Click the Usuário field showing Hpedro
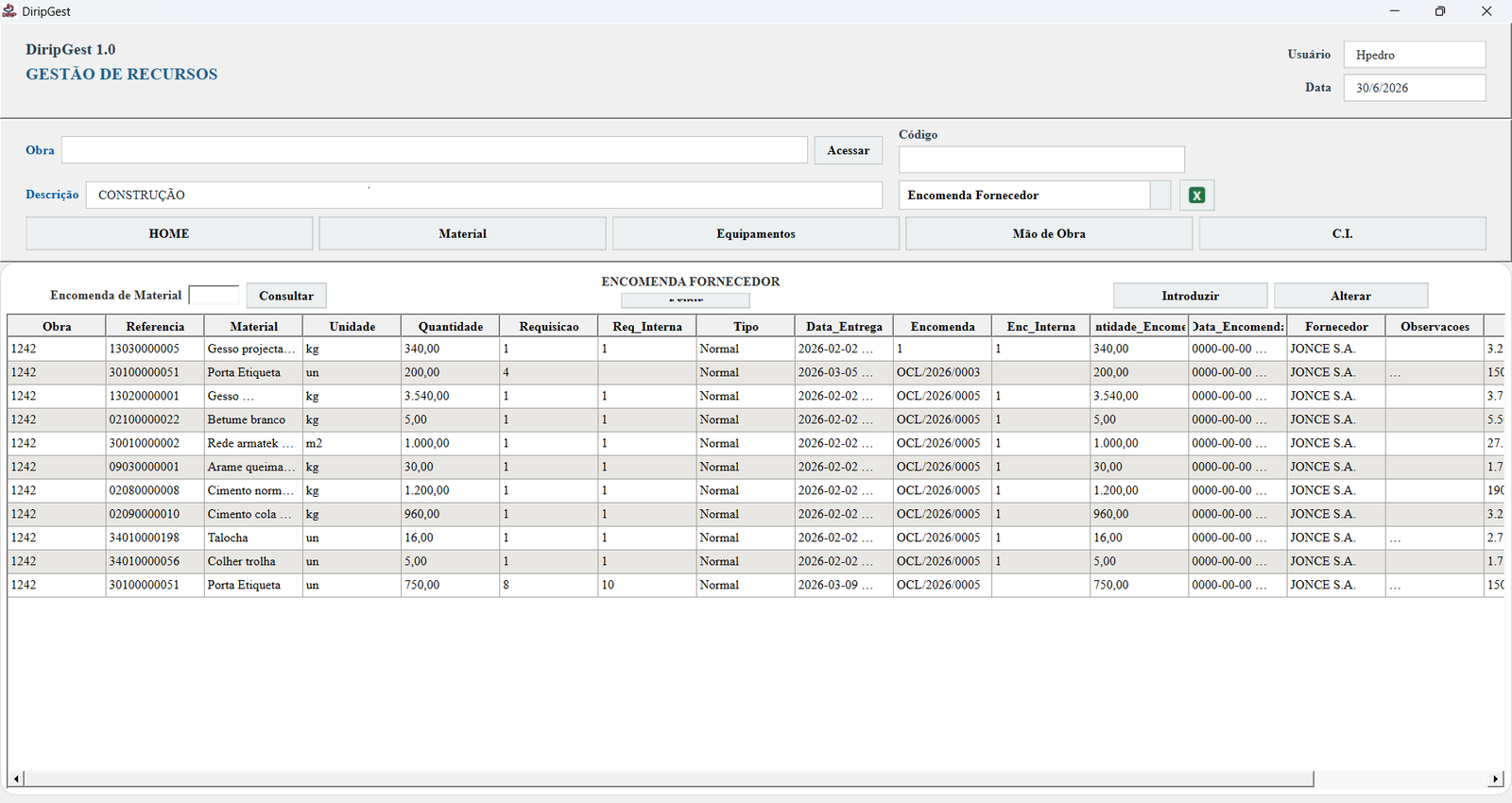 pos(1415,55)
